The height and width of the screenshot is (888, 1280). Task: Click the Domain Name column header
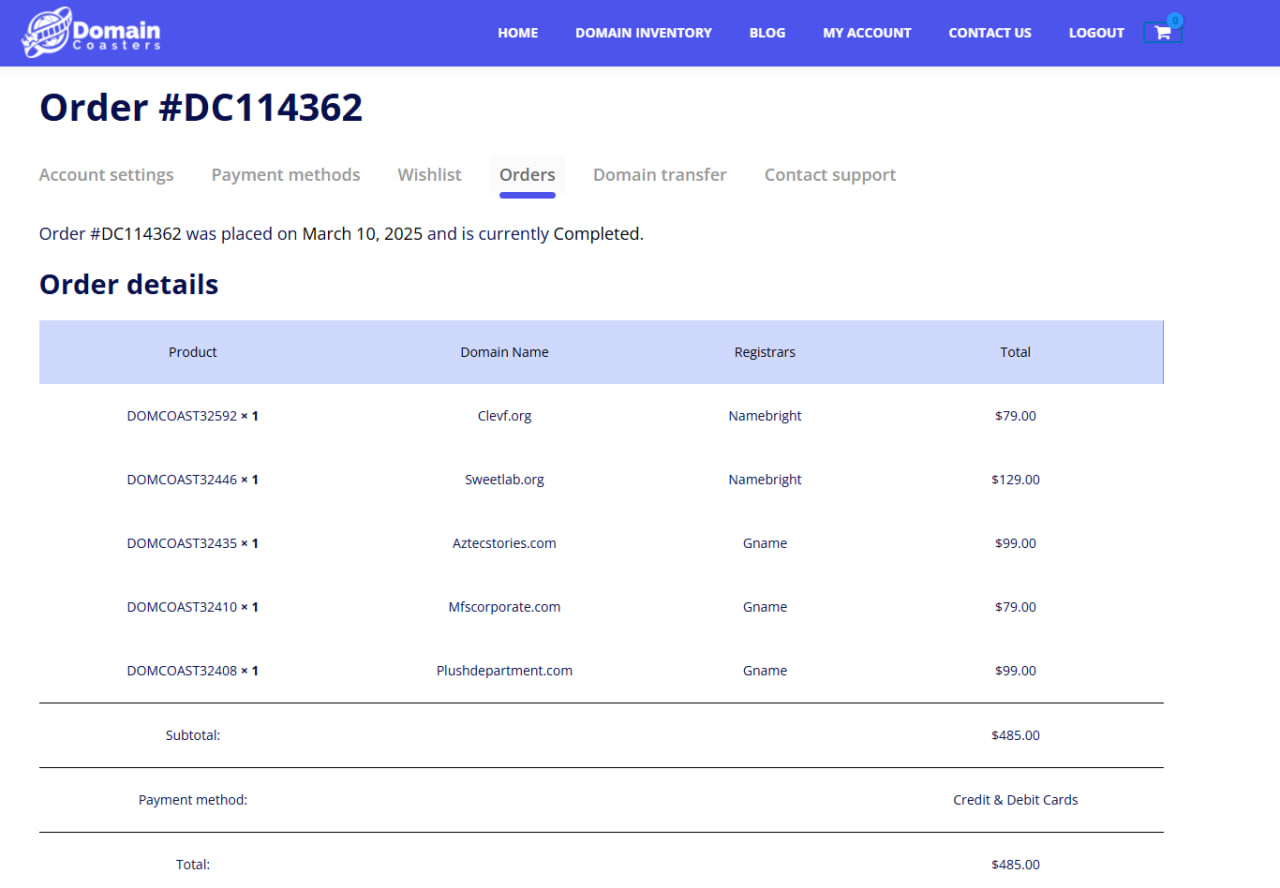(505, 352)
